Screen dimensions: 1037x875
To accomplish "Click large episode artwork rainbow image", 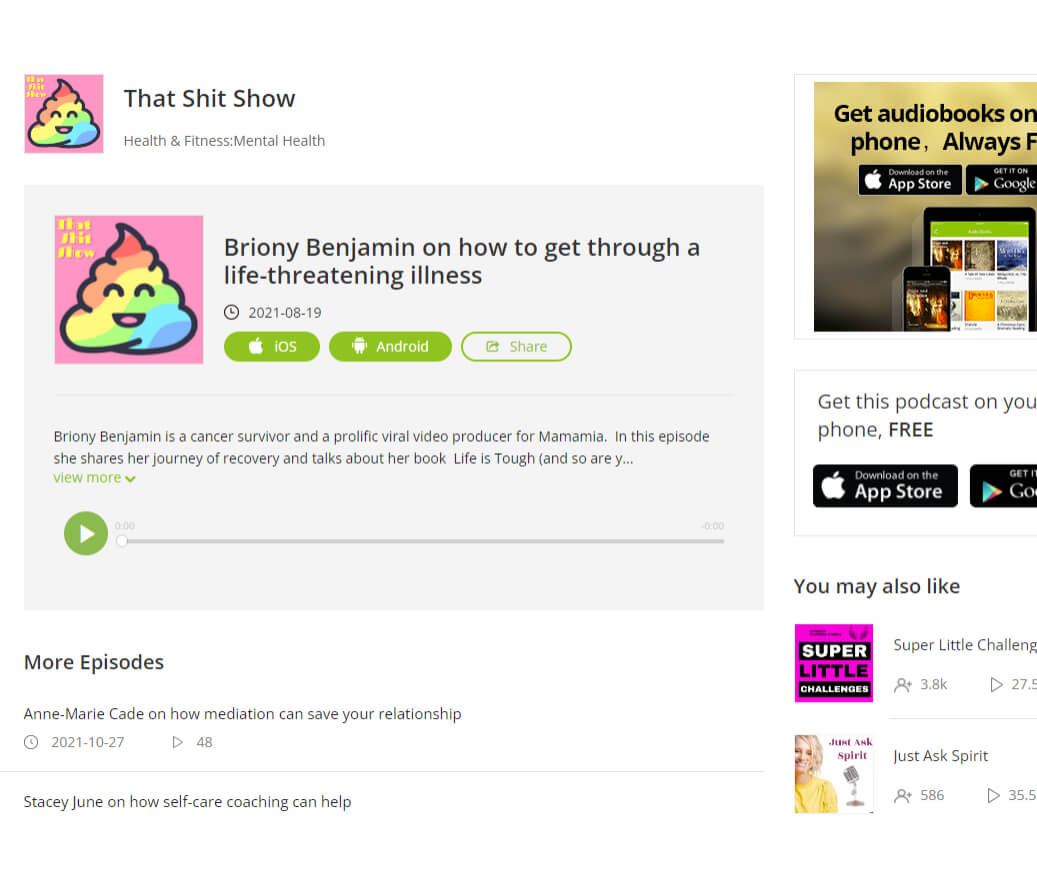I will coord(129,290).
